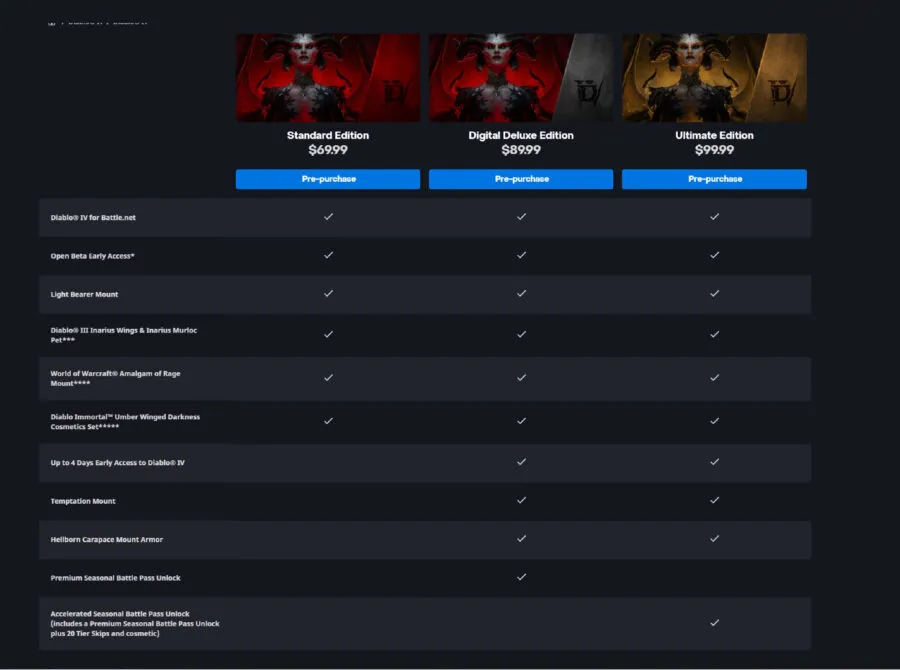Click Ultimate checkmark for Hellborn Carapace Mount Armor
This screenshot has width=900, height=670.
[x=714, y=538]
